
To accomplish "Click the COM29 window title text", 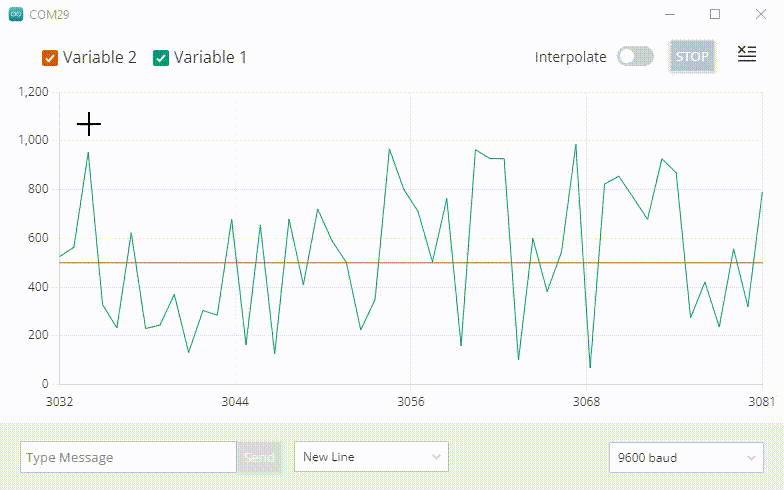I will (50, 15).
